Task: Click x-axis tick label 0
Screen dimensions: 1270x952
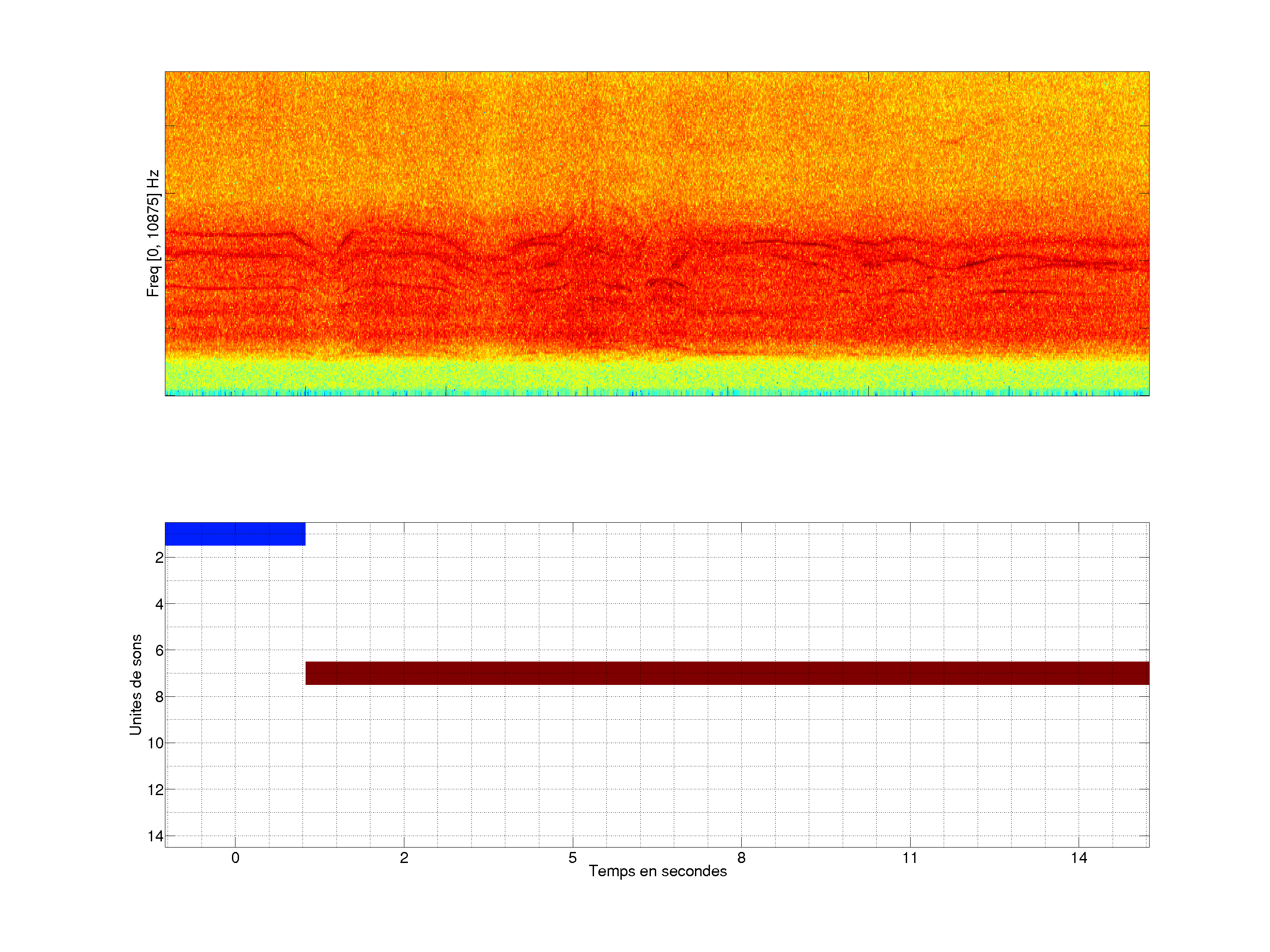Action: 235,858
